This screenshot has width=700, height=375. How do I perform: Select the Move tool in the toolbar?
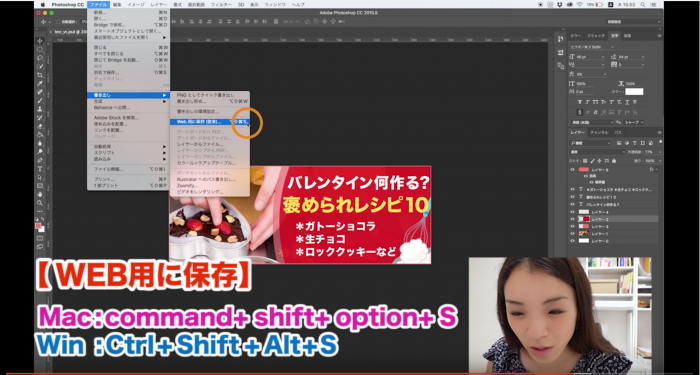40,41
